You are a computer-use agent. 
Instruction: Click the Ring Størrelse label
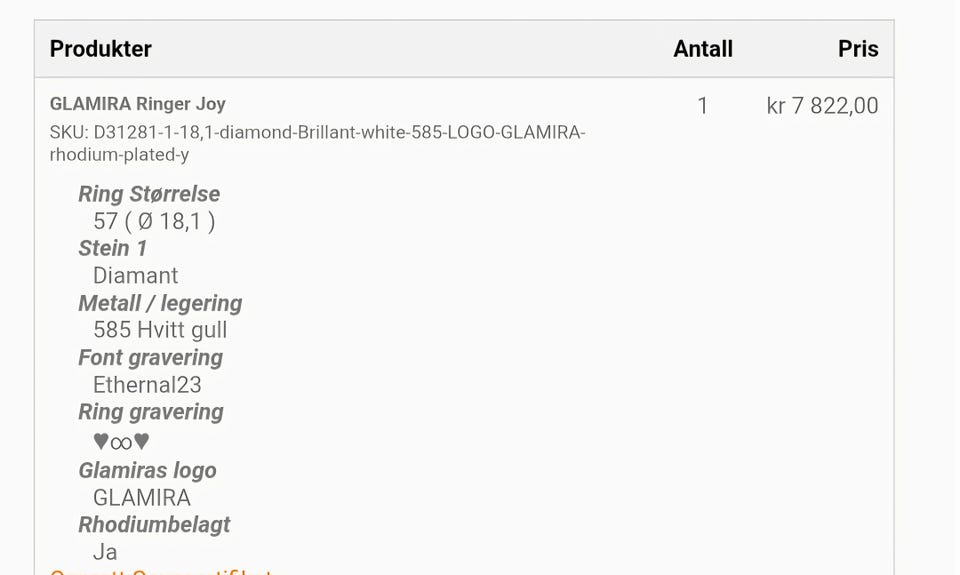tap(149, 194)
